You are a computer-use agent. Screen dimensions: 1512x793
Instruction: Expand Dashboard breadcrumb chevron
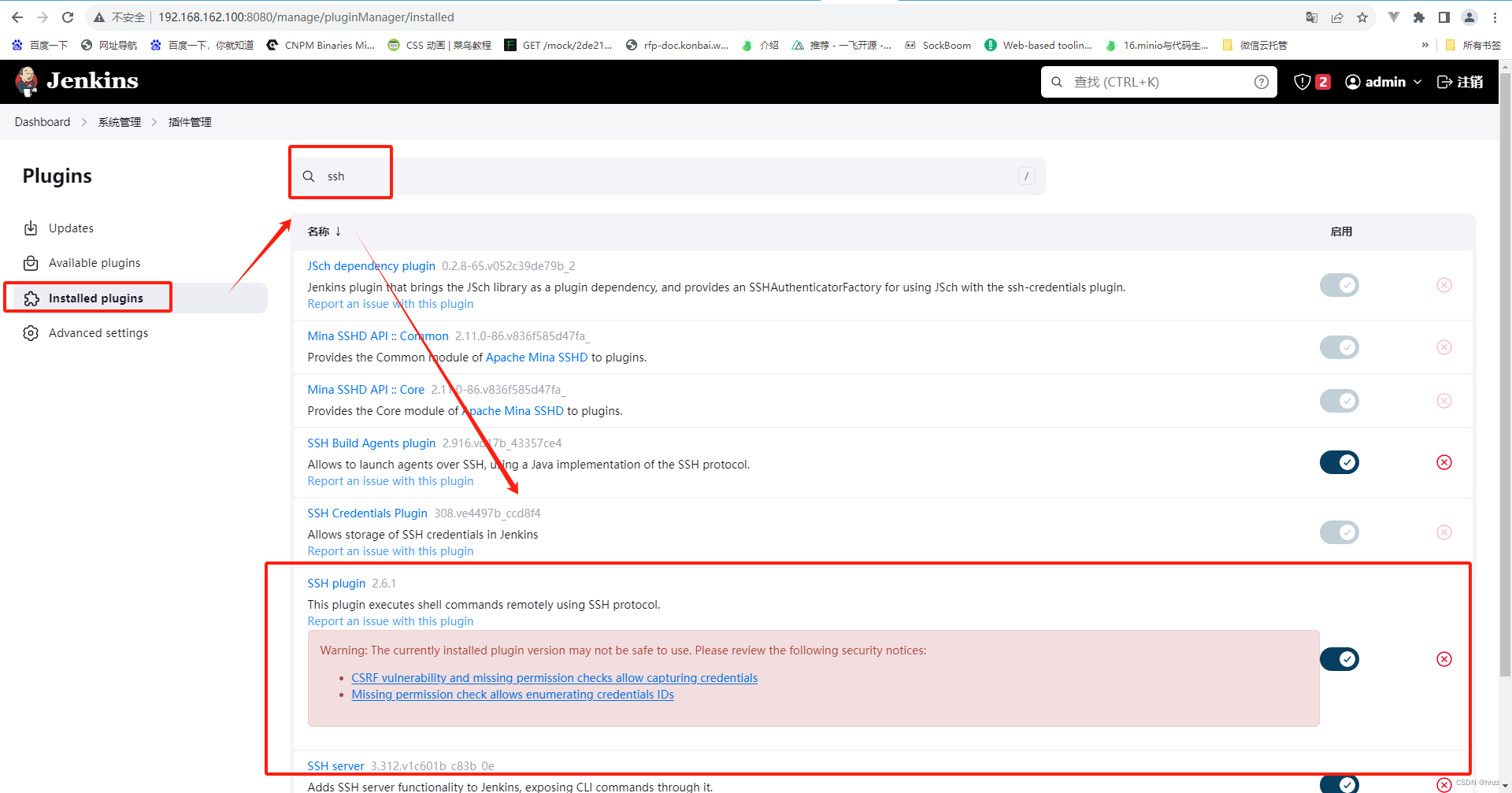click(84, 122)
